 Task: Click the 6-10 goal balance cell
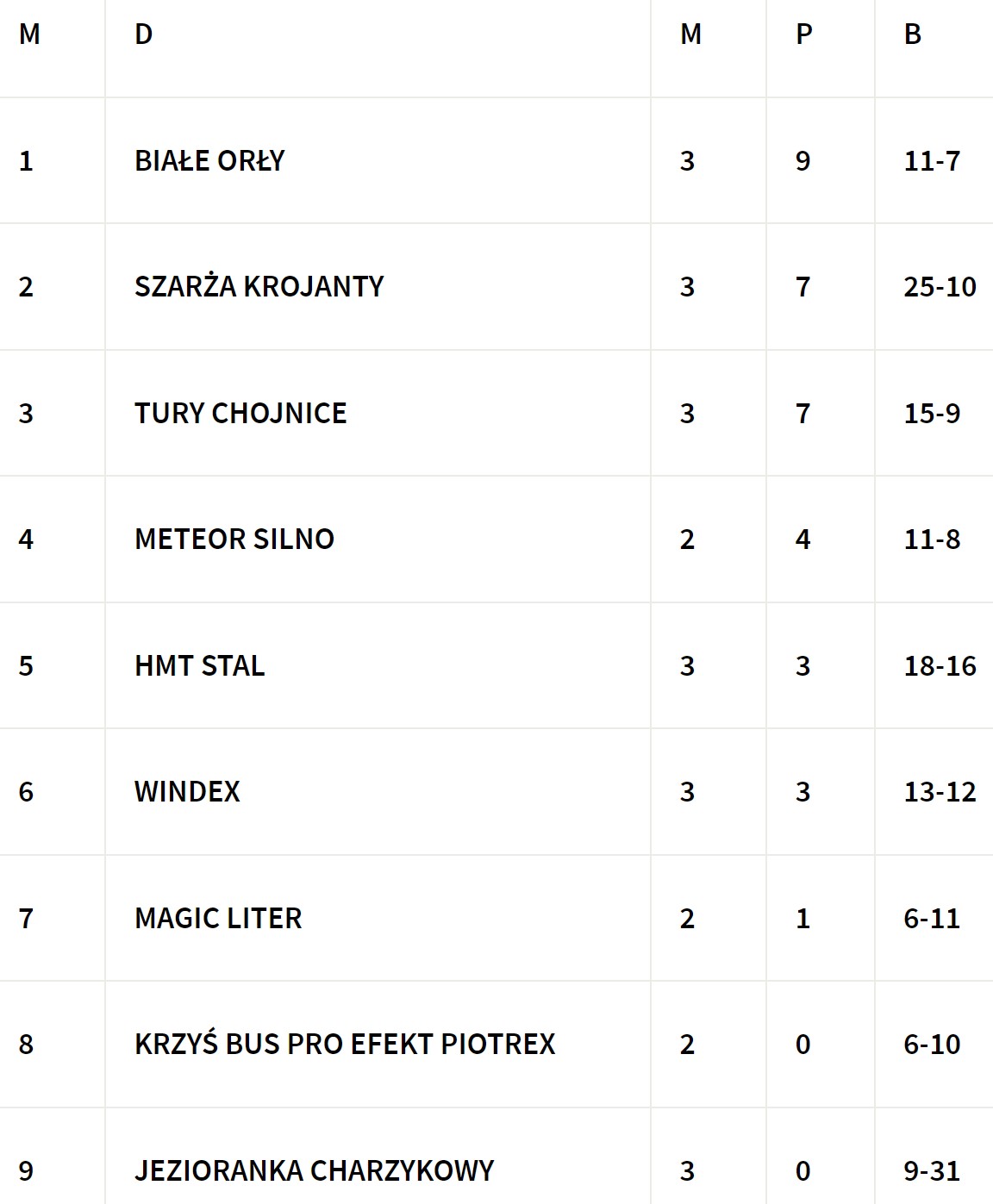click(x=932, y=1045)
